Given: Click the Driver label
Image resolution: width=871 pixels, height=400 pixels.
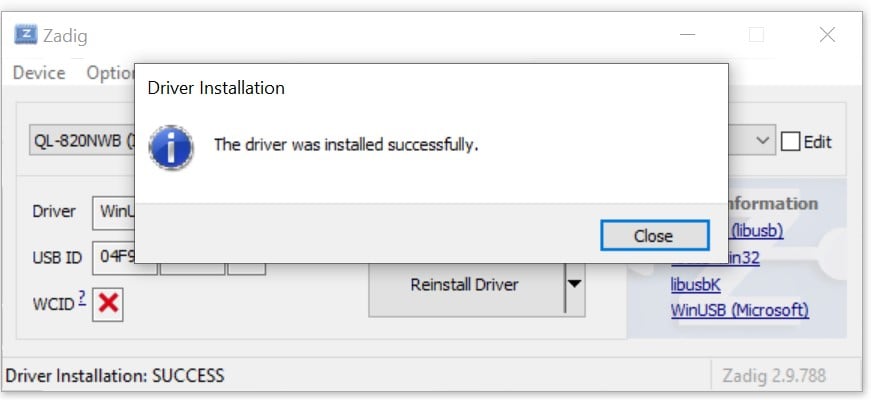Looking at the screenshot, I should click(x=54, y=212).
